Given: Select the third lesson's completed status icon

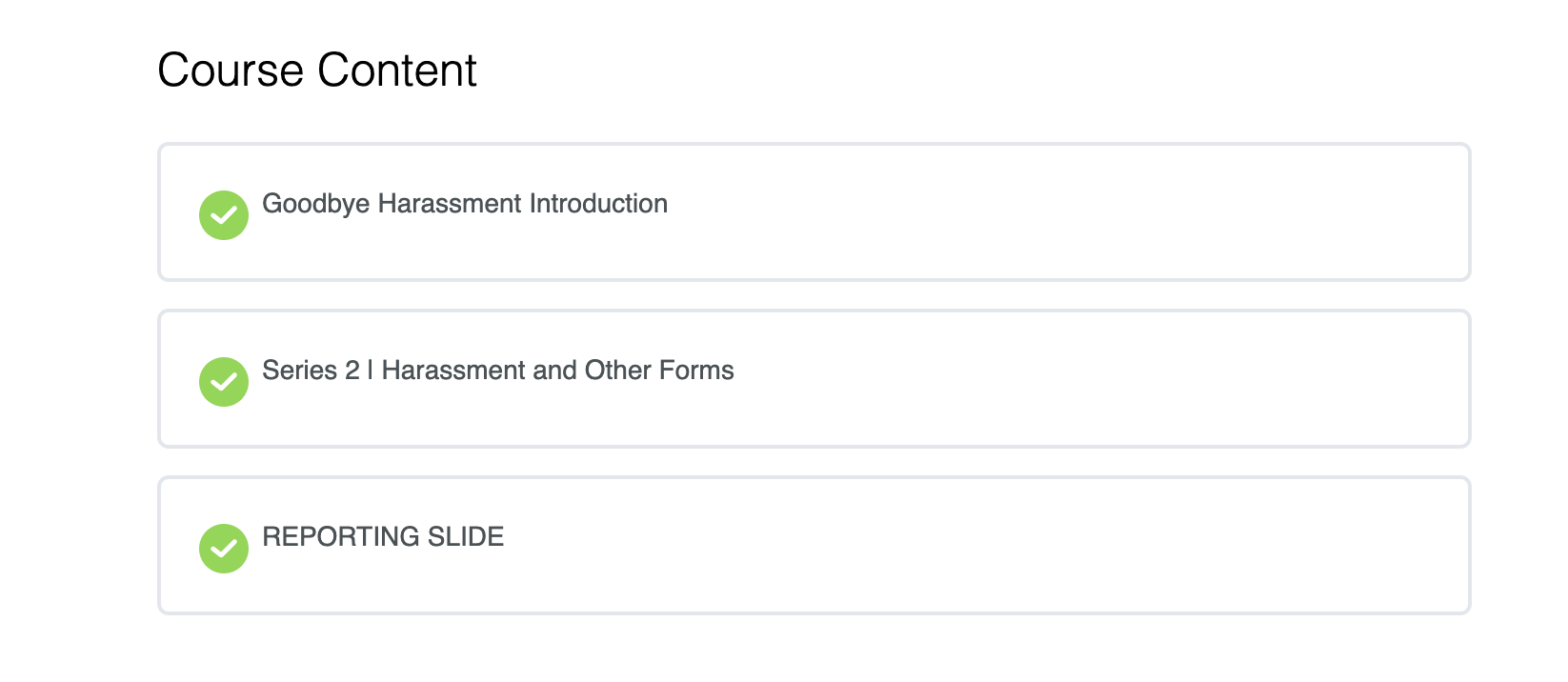Looking at the screenshot, I should point(224,549).
